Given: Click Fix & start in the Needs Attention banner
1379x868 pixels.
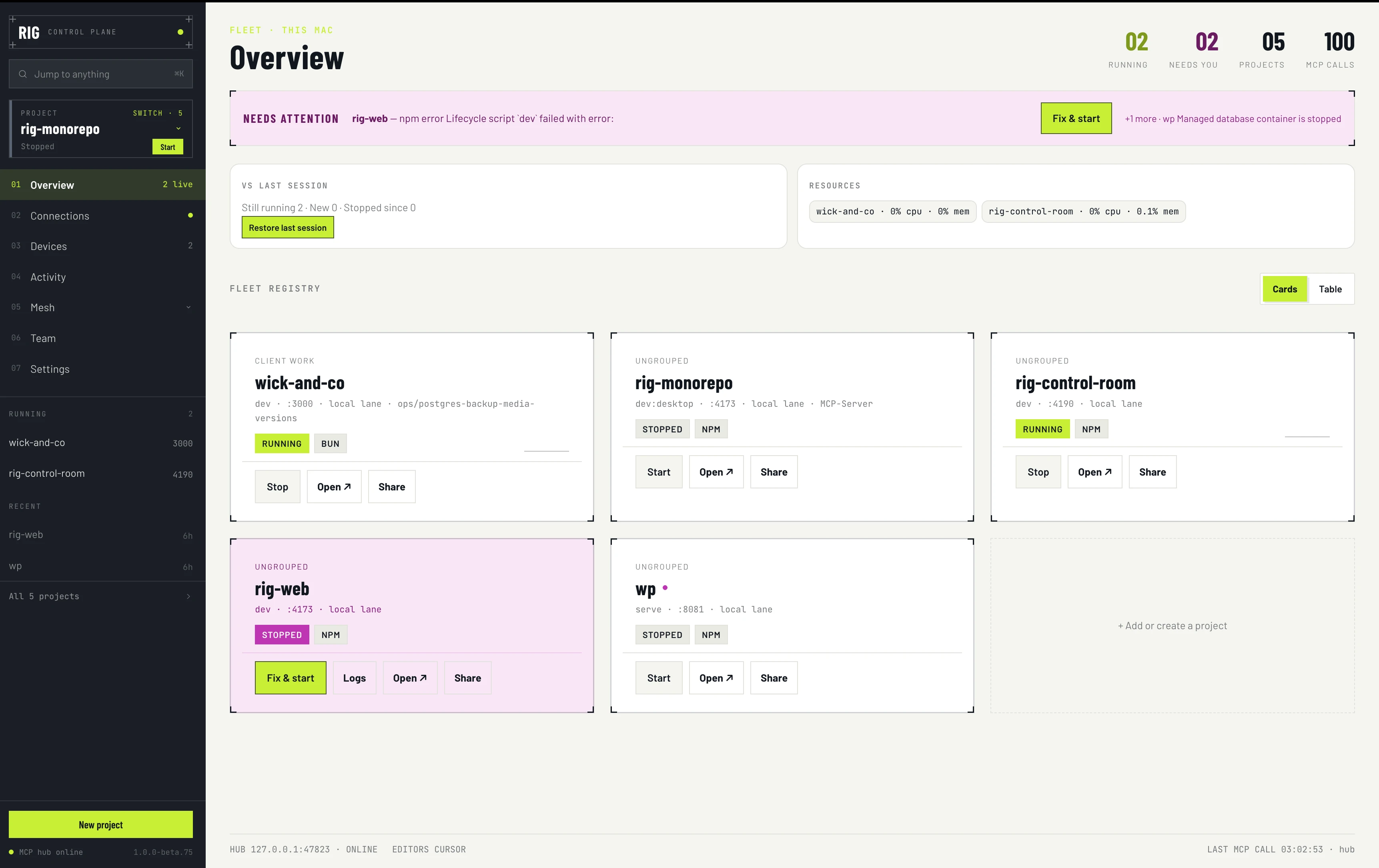Looking at the screenshot, I should click(1076, 118).
